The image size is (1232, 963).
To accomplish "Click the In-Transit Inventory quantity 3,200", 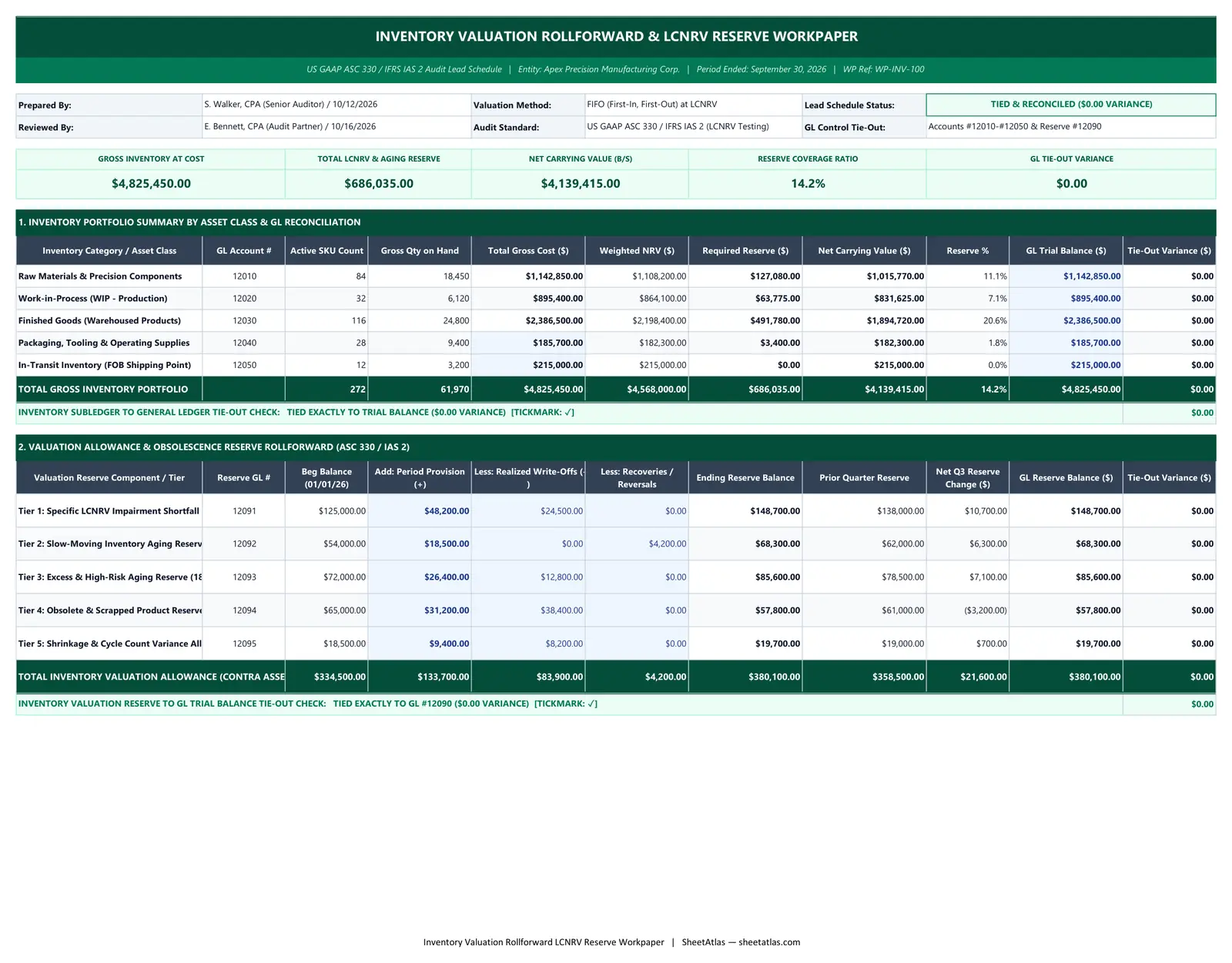I will click(420, 366).
